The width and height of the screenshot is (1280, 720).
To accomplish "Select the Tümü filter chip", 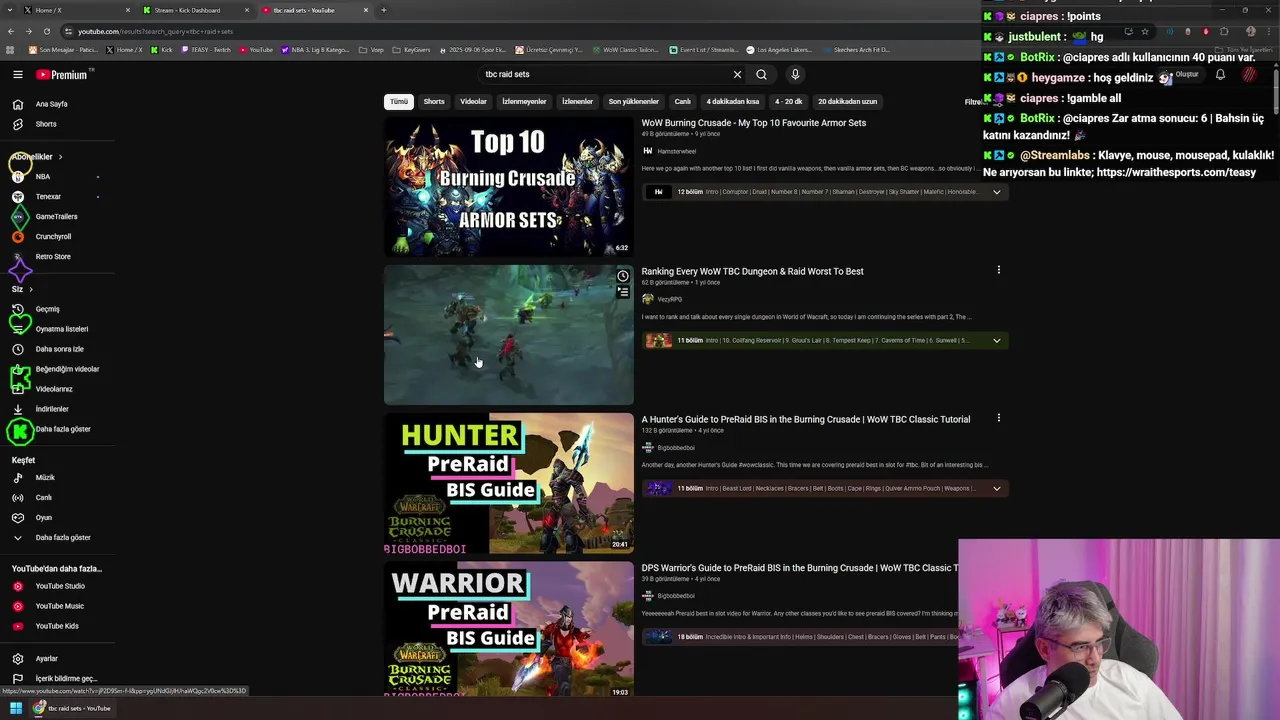I will point(399,101).
